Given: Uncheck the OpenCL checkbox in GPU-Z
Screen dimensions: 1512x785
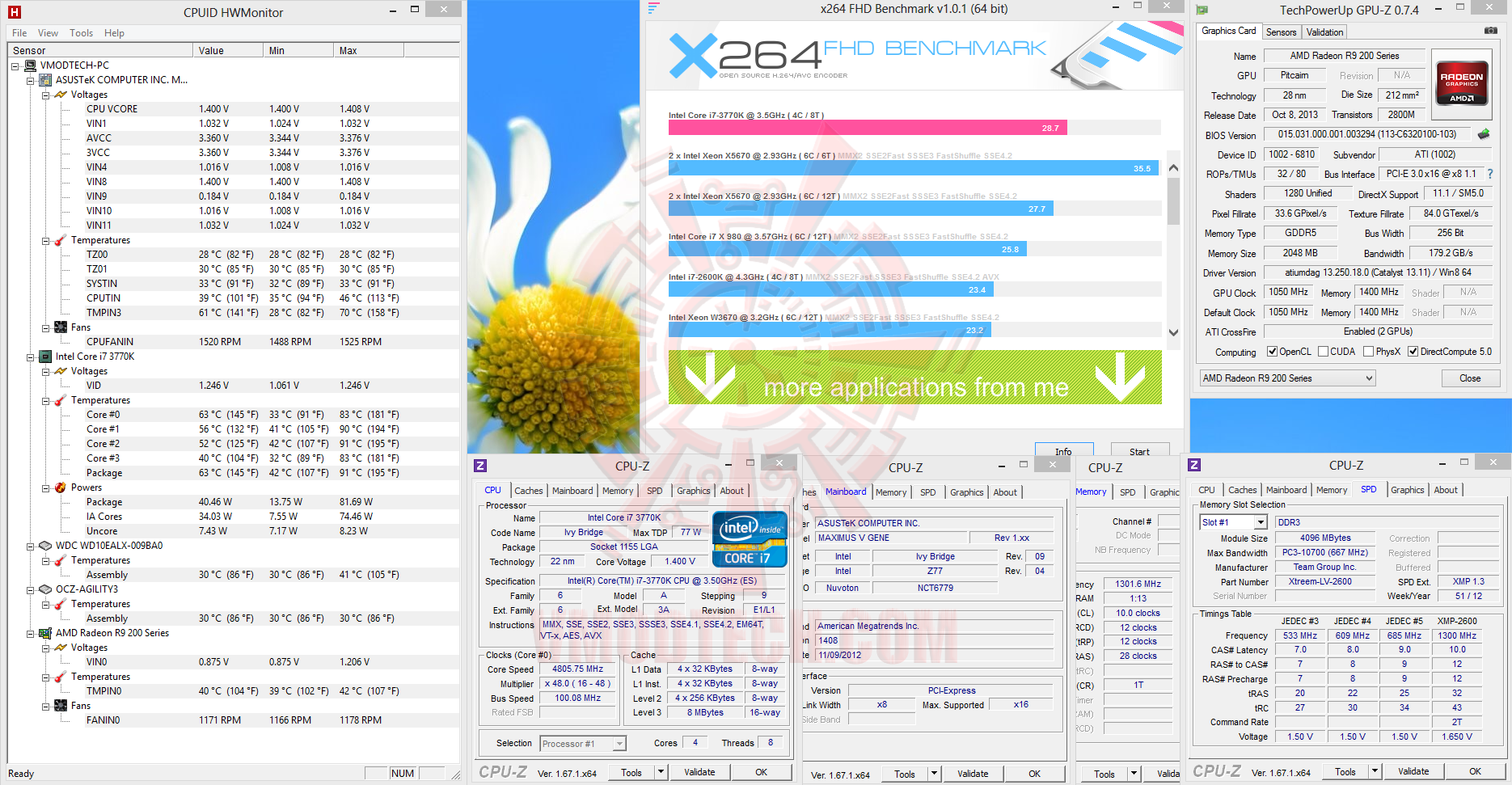Looking at the screenshot, I should pyautogui.click(x=1272, y=352).
